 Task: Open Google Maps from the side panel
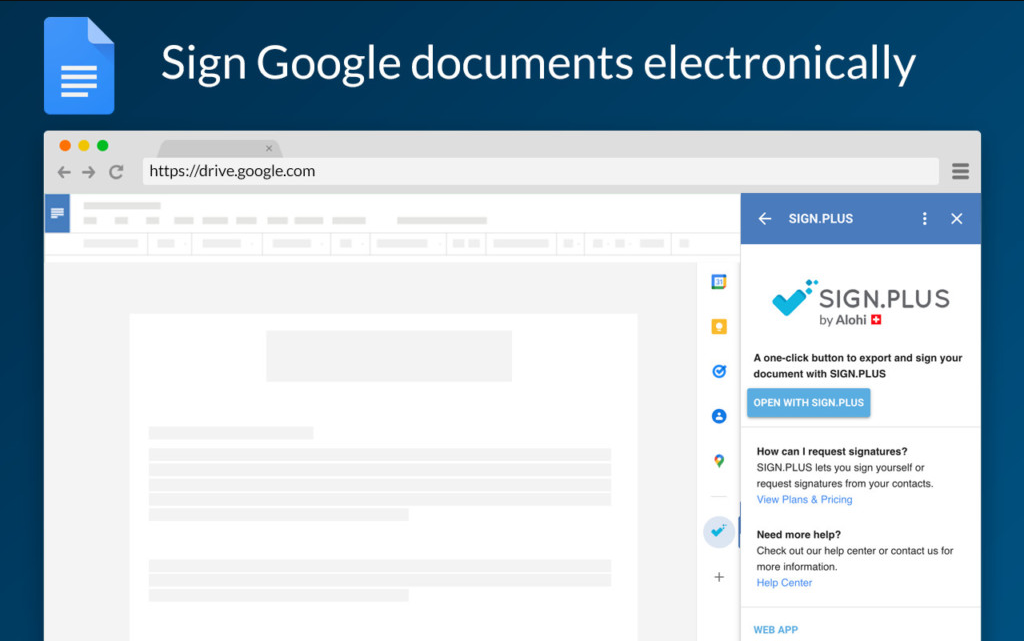(x=718, y=461)
